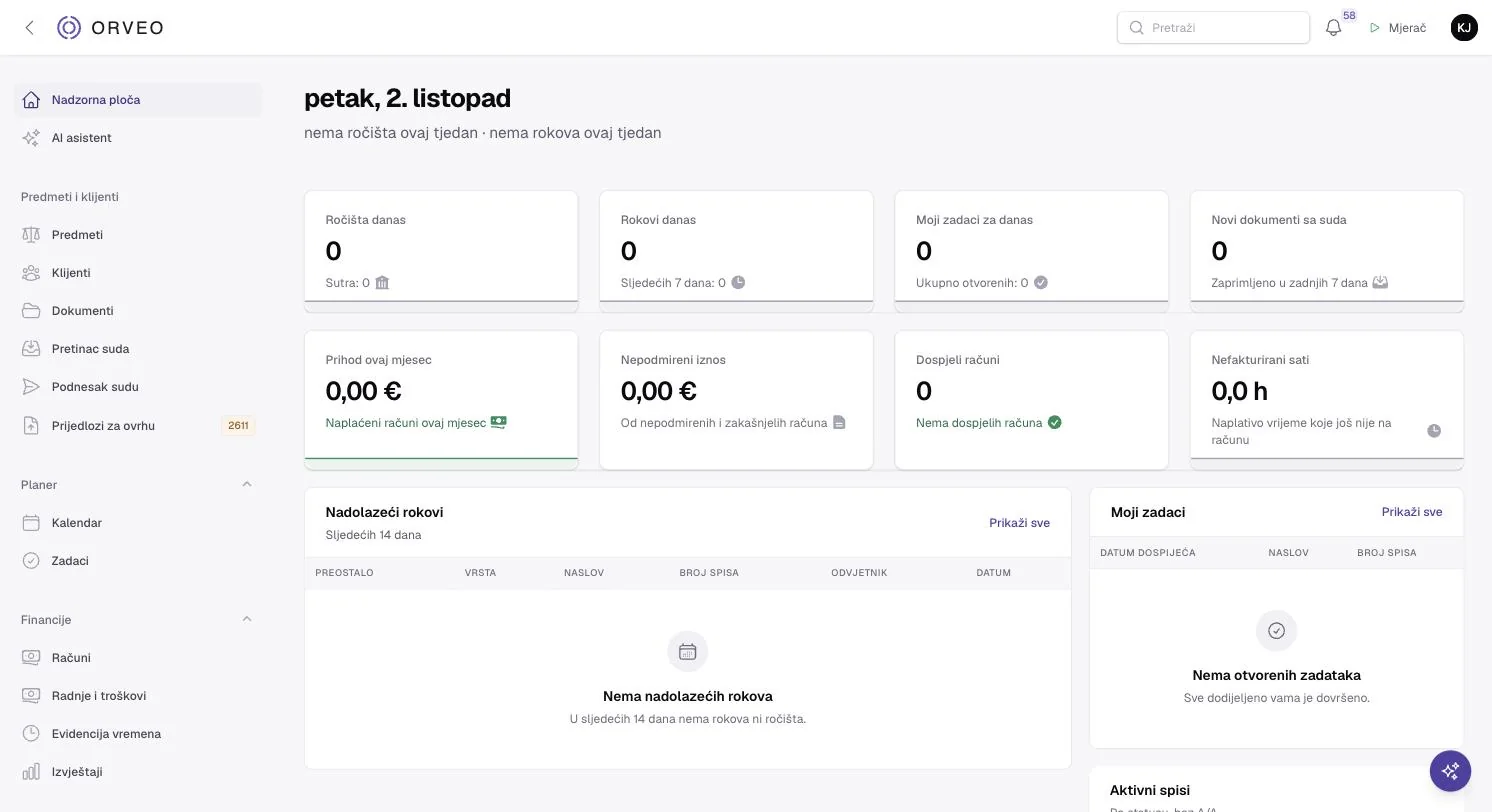Open the Prihod ovaj mjesec card
This screenshot has width=1492, height=812.
click(x=441, y=400)
